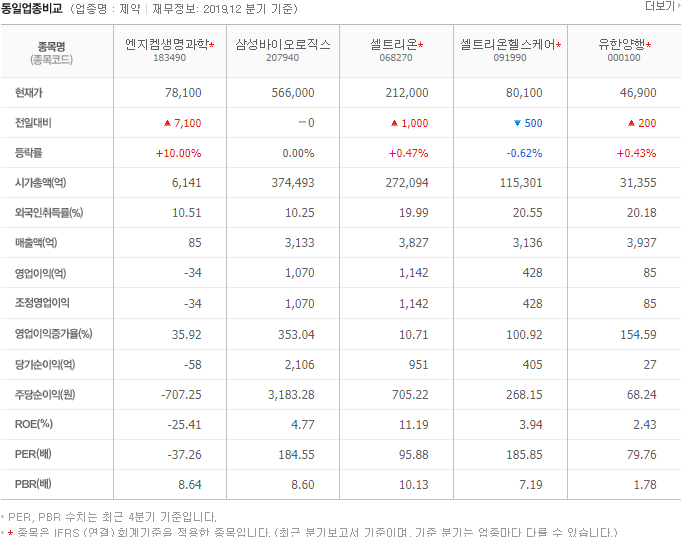Viewport: 682px width, 537px height.
Task: Click the down arrow beside 500
Action: (x=517, y=123)
